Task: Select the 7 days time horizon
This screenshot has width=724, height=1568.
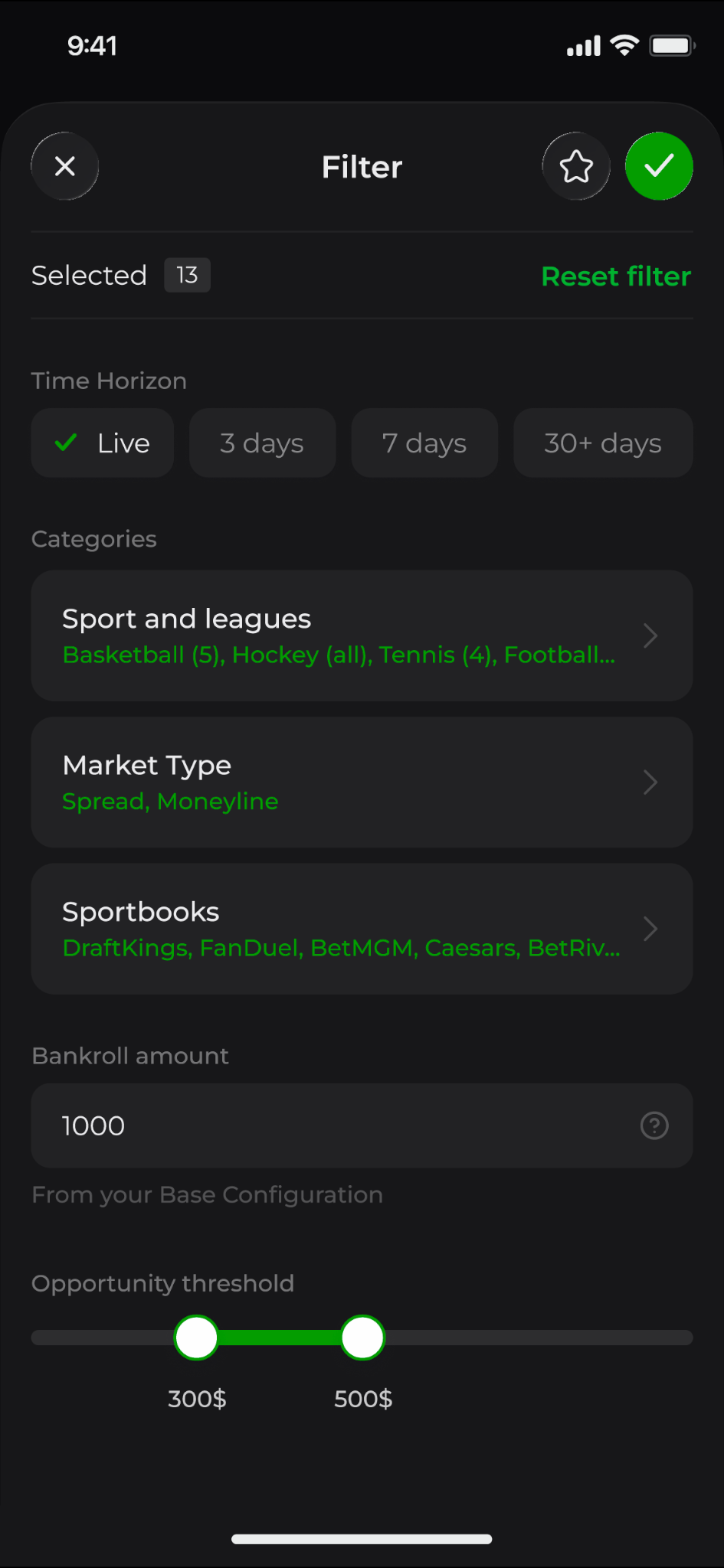Action: (x=424, y=443)
